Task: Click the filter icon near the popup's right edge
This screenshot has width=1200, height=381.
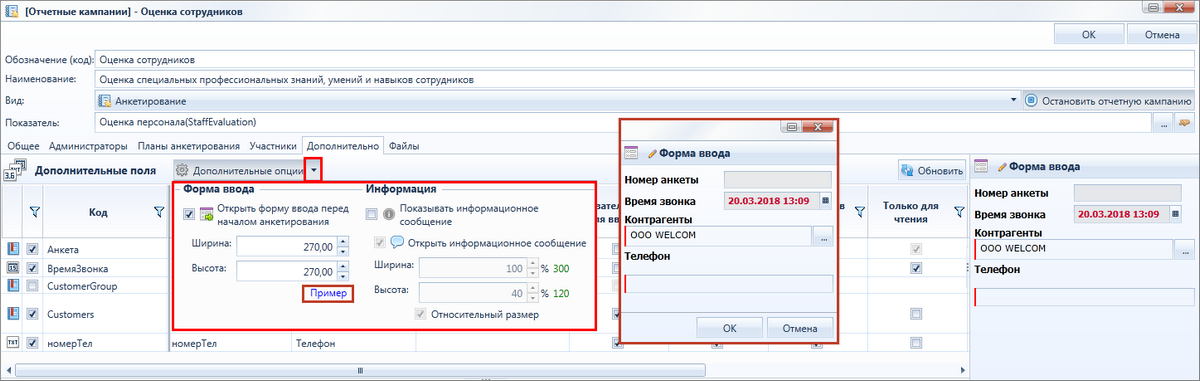Action: pos(859,211)
